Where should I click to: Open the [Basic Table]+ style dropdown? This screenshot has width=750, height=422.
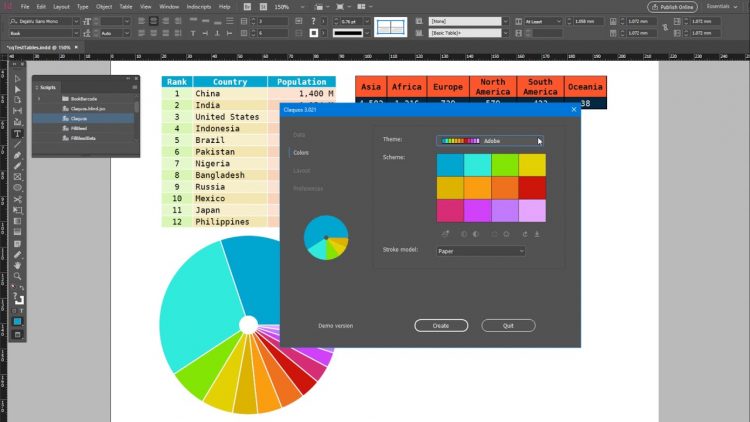tap(506, 33)
